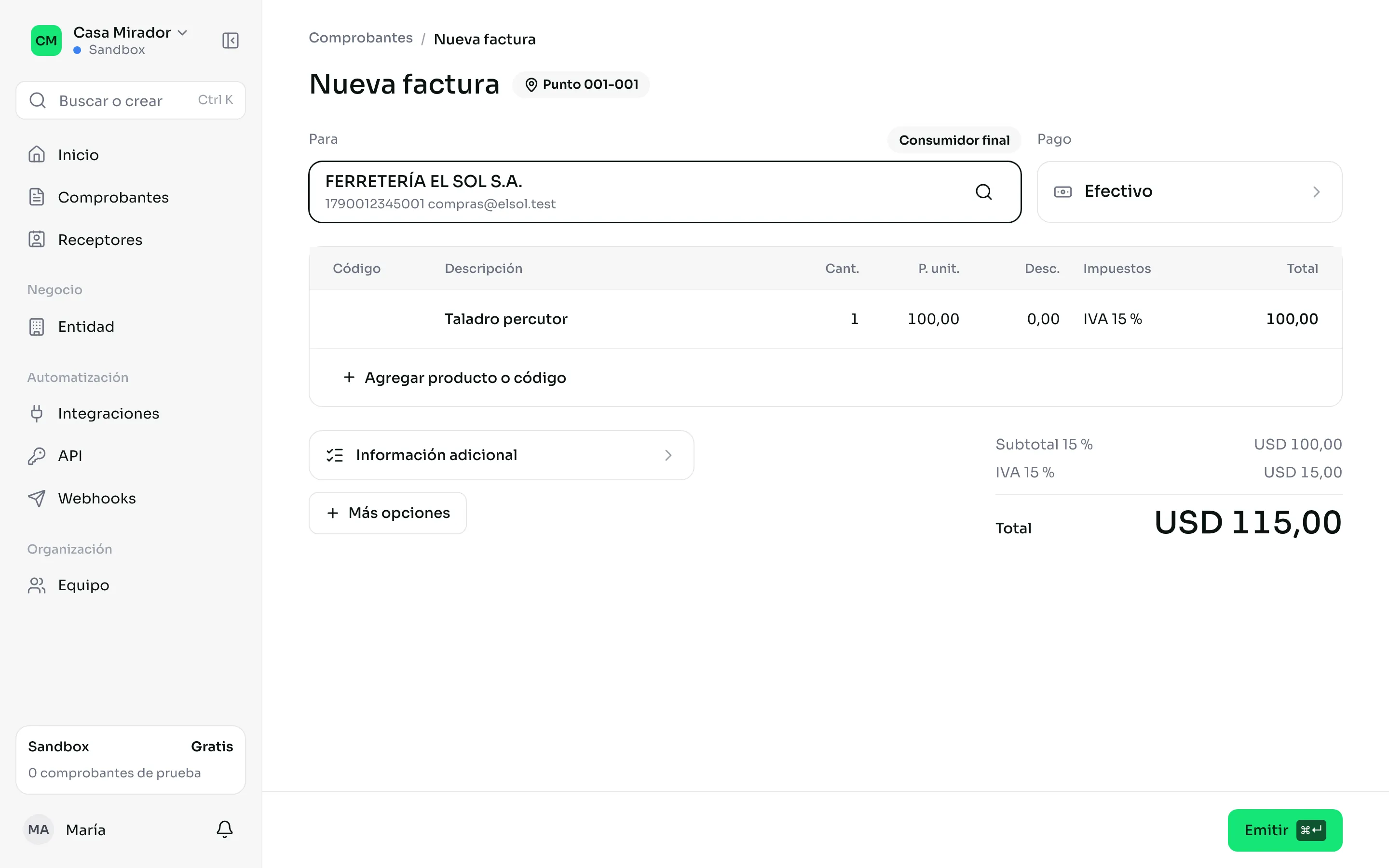Click the quantity 1 cell
Image resolution: width=1389 pixels, height=868 pixels.
(854, 319)
